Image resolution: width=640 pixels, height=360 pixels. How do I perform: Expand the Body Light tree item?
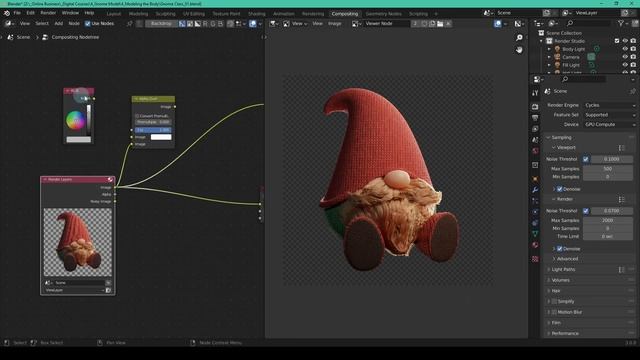coord(549,49)
